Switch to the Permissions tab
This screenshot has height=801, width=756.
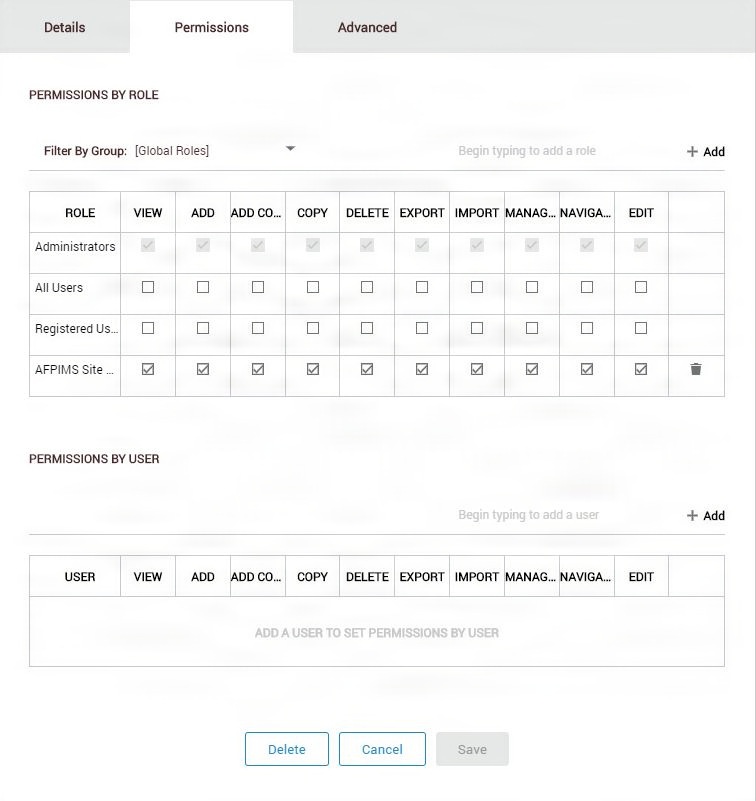tap(211, 27)
